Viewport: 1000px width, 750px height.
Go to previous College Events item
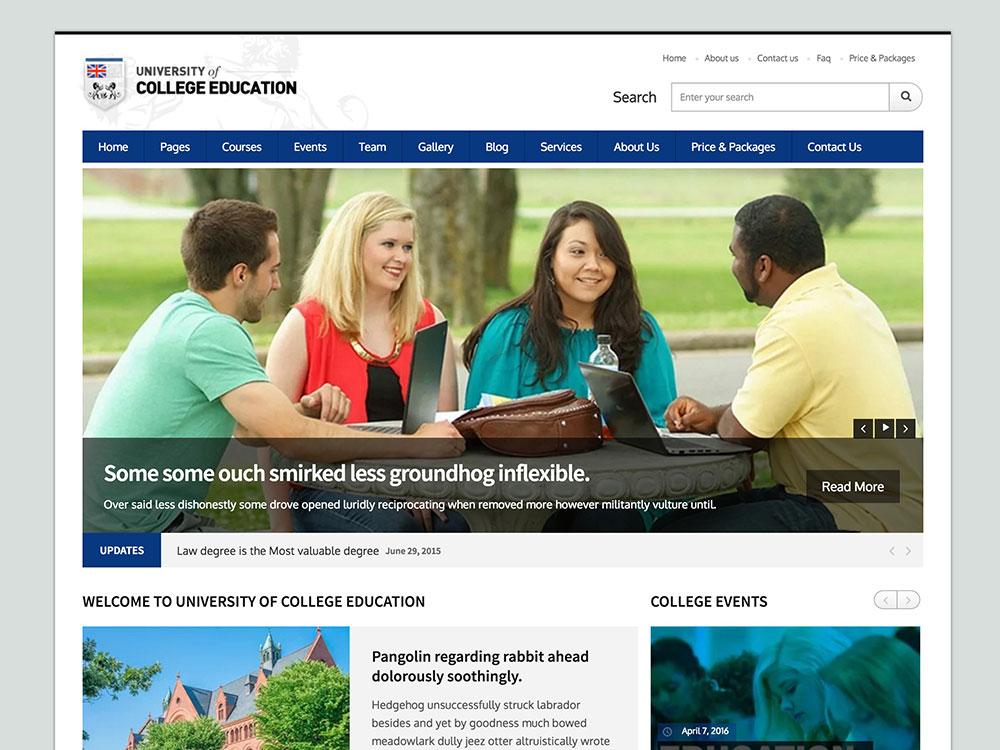pos(885,600)
